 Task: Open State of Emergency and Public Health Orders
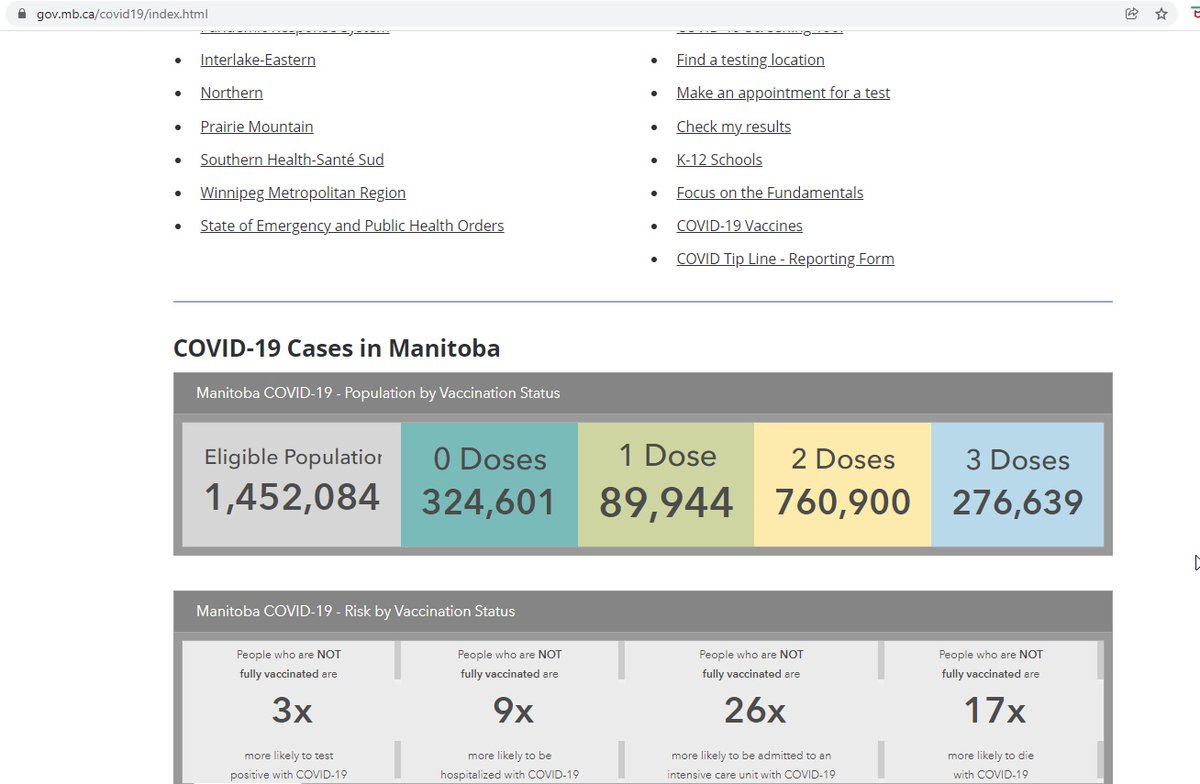(x=352, y=226)
